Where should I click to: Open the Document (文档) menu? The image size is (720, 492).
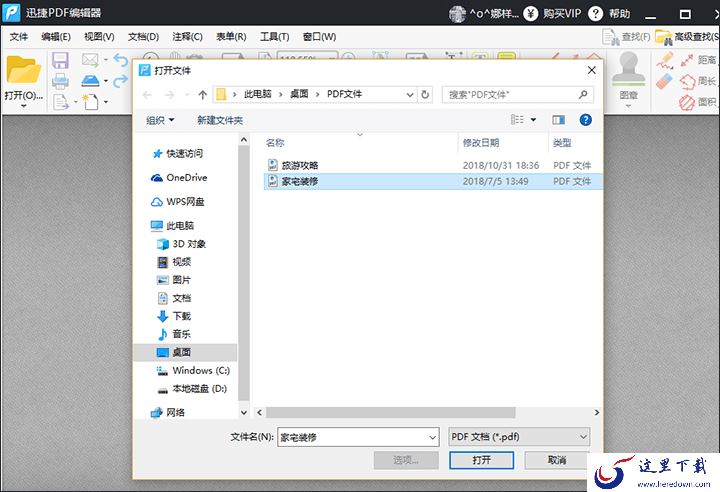click(x=143, y=37)
